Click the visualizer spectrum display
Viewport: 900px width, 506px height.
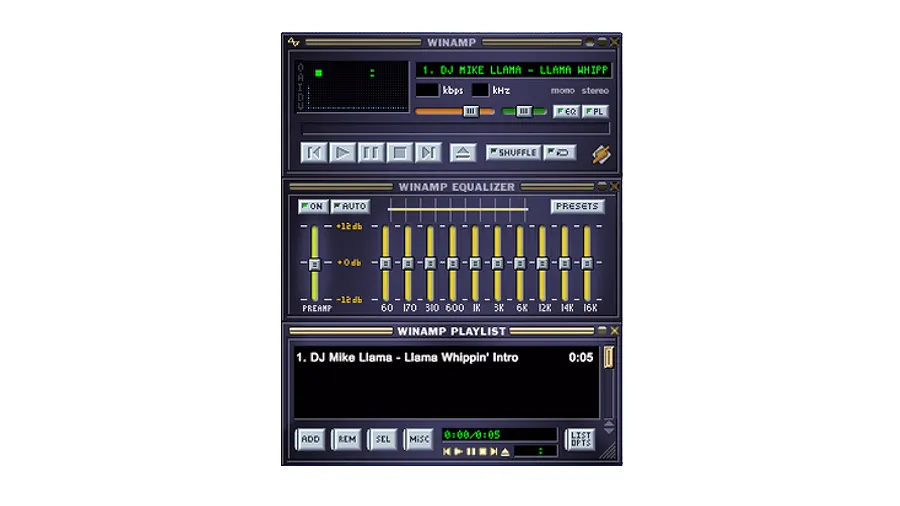click(x=358, y=98)
